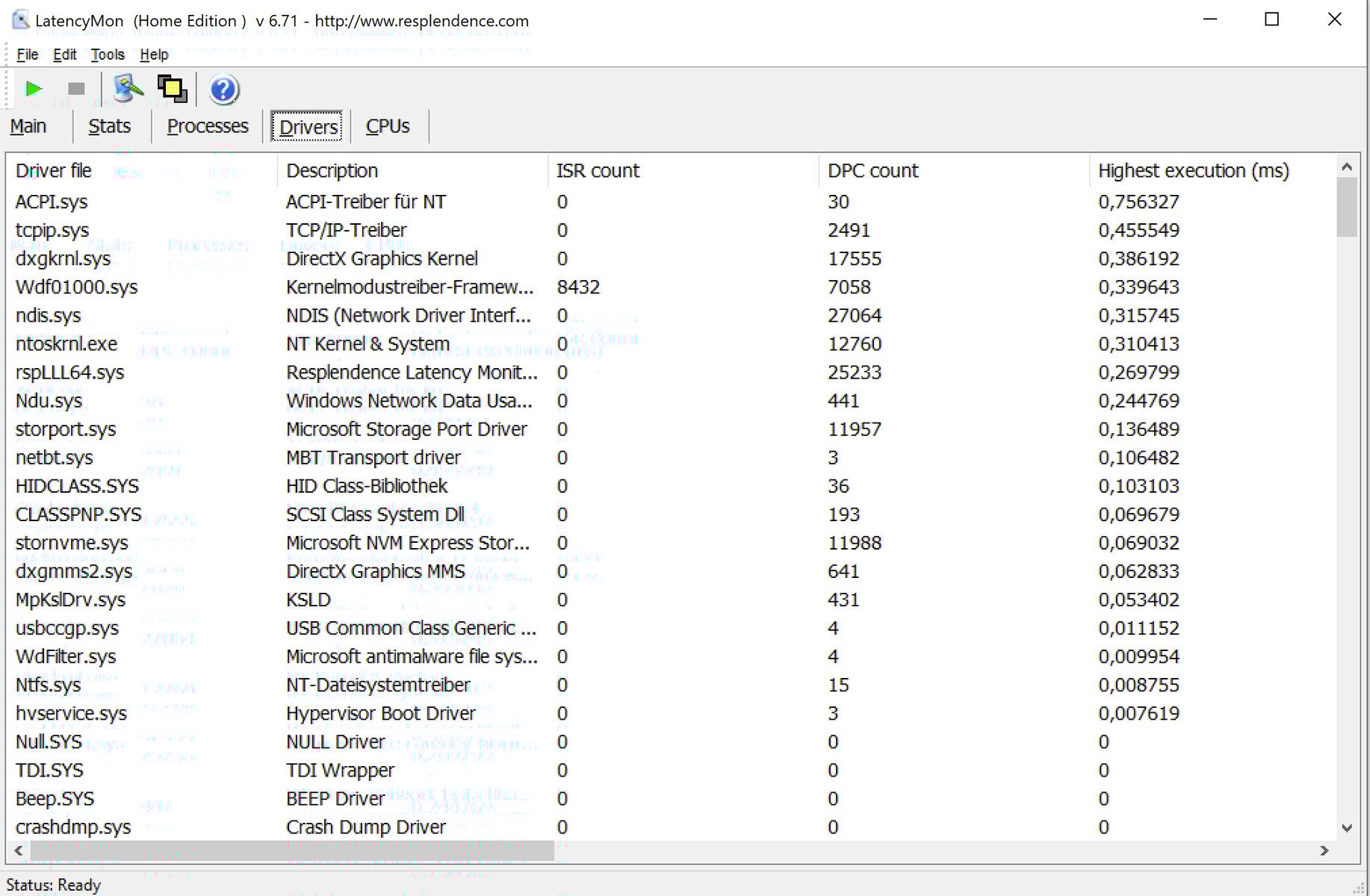
Task: Select the Drivers tab
Action: pyautogui.click(x=309, y=127)
